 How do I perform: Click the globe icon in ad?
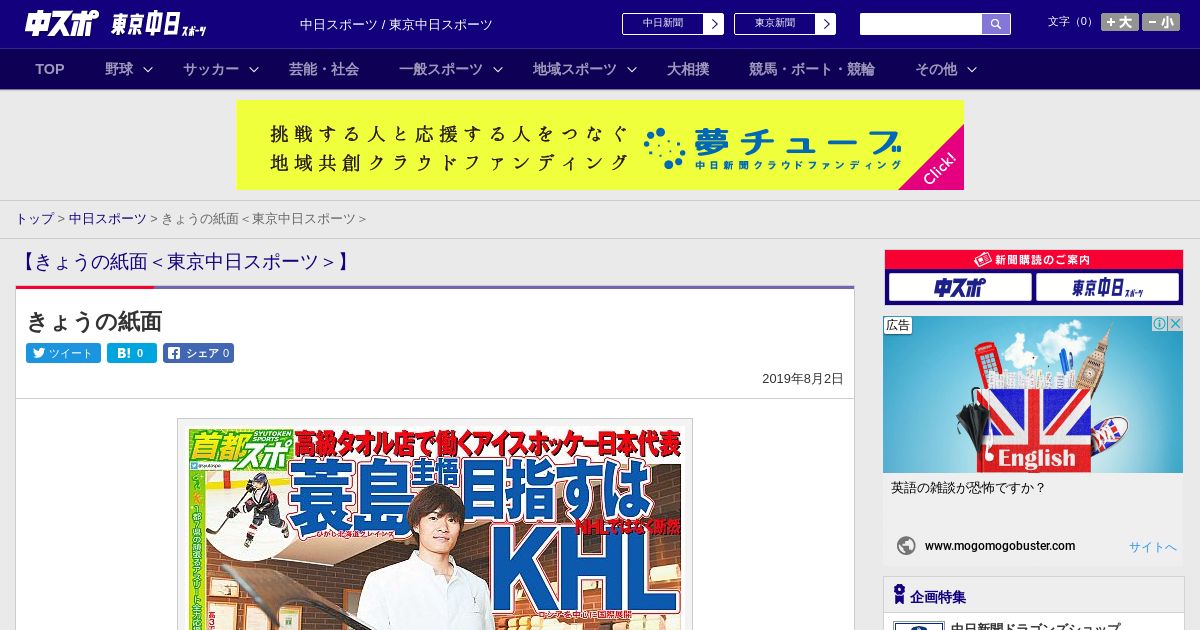[906, 546]
